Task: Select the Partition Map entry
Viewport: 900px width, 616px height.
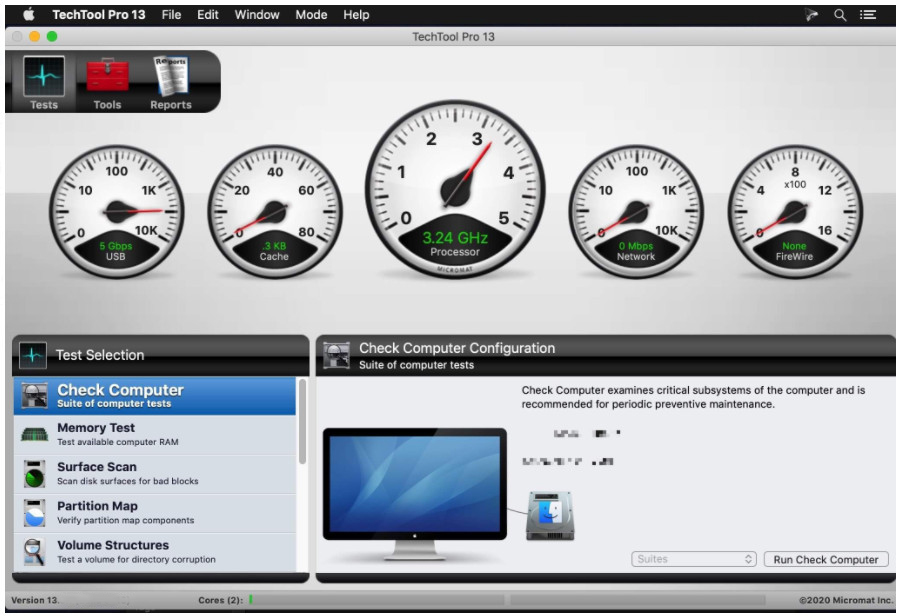Action: pyautogui.click(x=154, y=513)
